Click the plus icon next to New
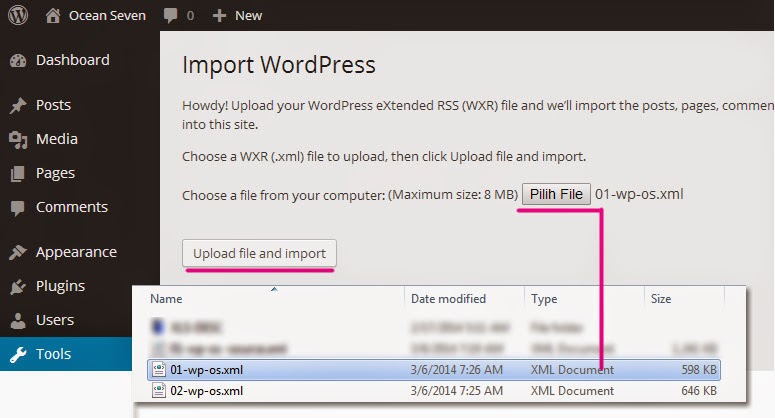Viewport: 775px width, 418px height. click(219, 16)
